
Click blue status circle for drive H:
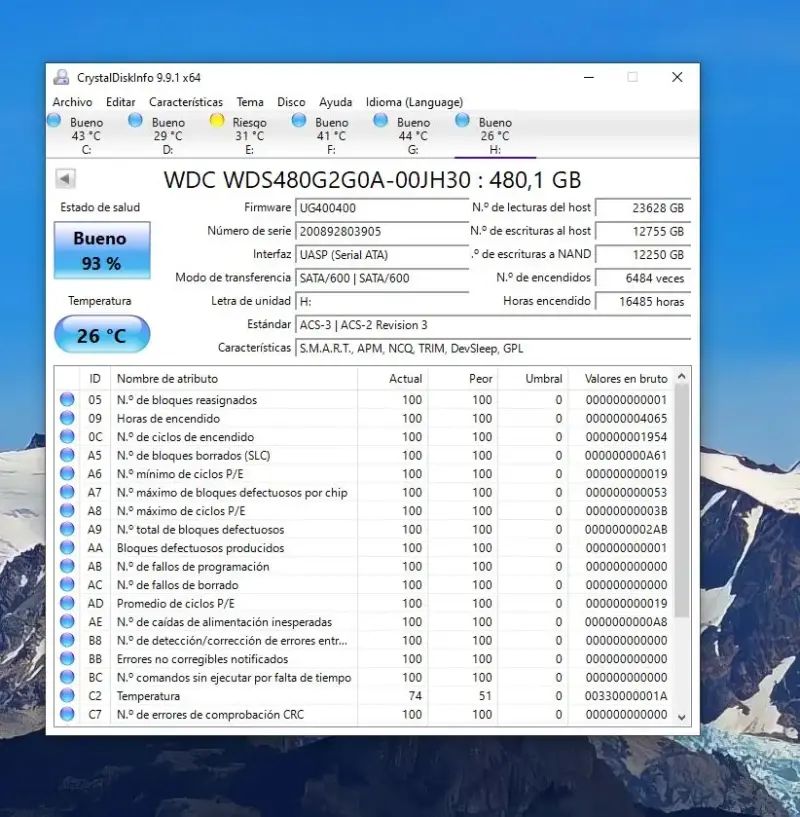click(462, 120)
